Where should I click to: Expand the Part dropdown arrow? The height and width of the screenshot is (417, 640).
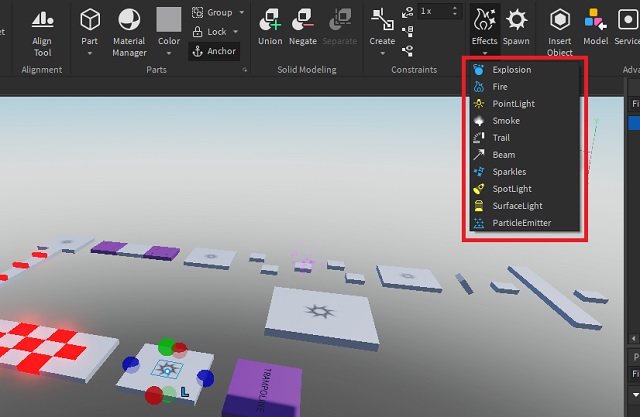90,54
